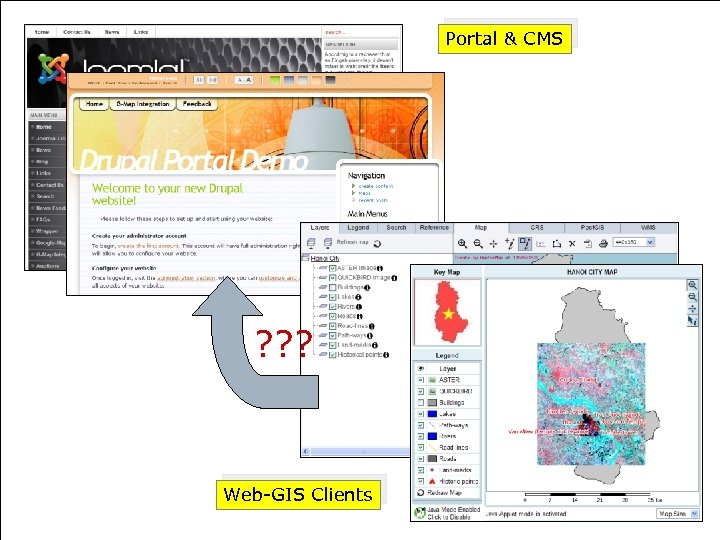Open the PostGIS tab

tap(592, 228)
